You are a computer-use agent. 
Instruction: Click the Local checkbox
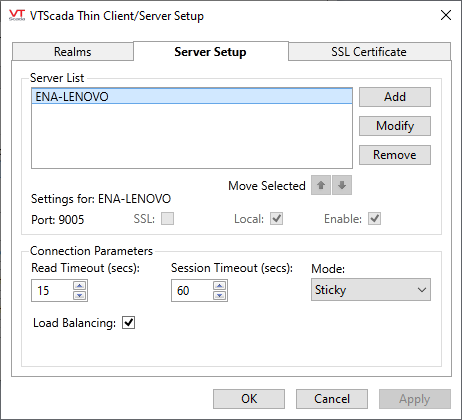click(x=276, y=219)
